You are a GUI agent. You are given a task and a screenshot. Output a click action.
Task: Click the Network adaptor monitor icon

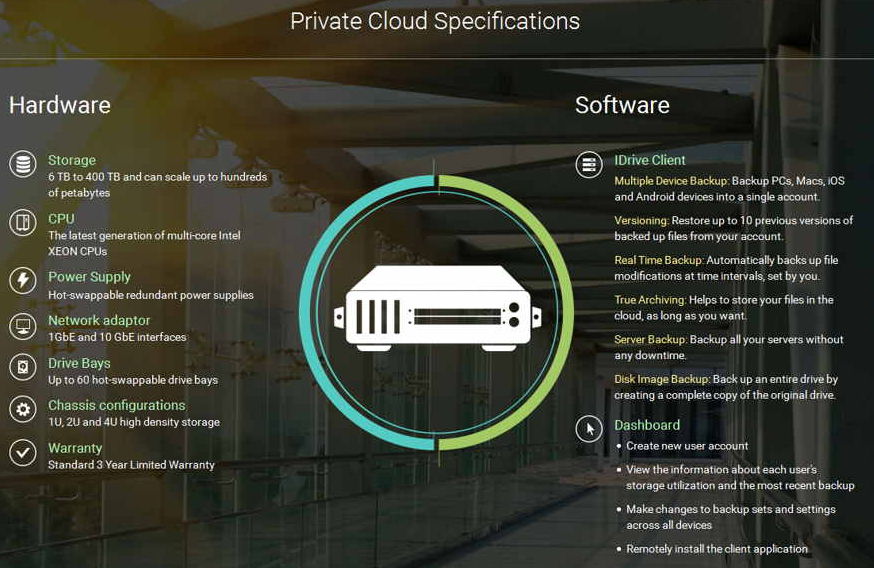click(23, 326)
